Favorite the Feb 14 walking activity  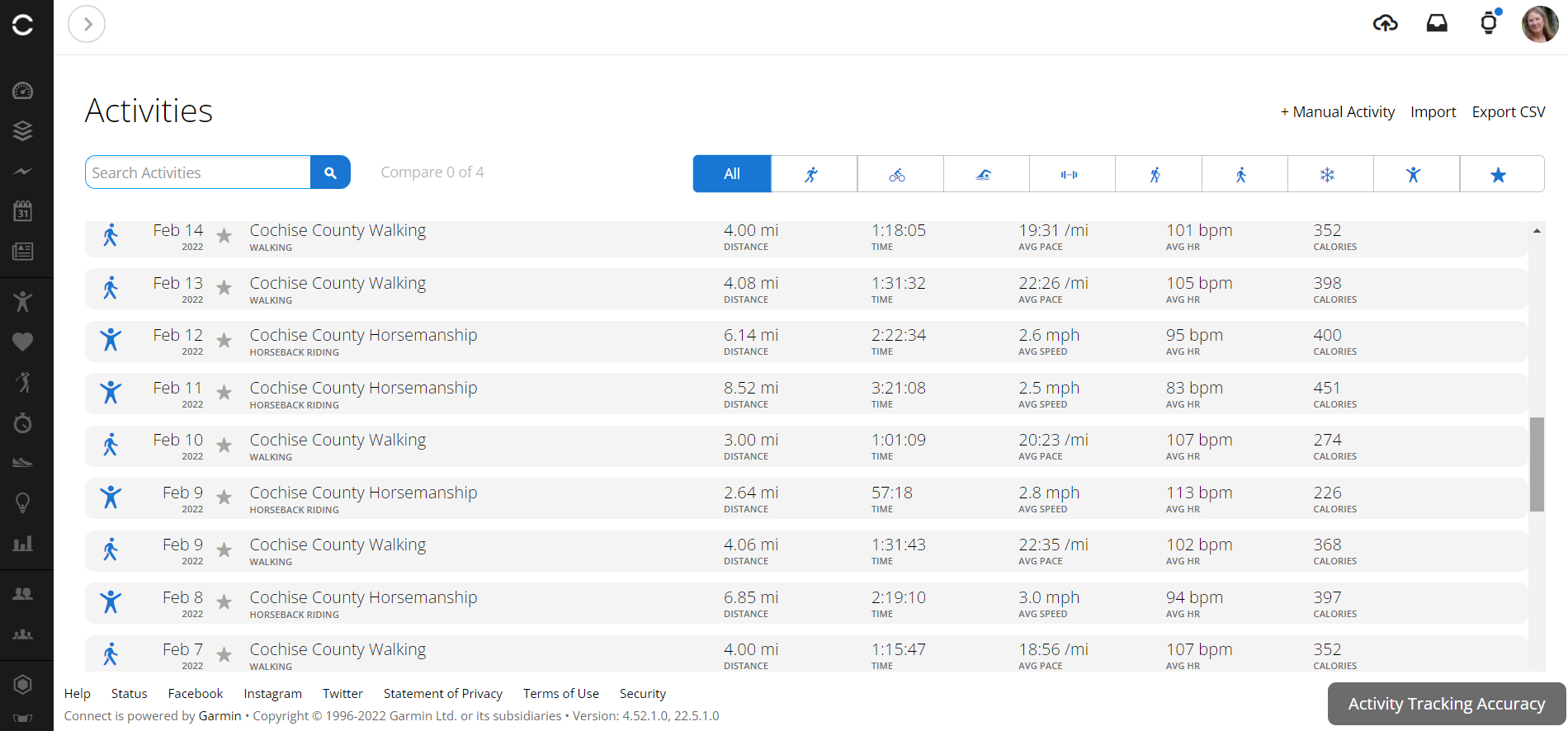tap(224, 236)
